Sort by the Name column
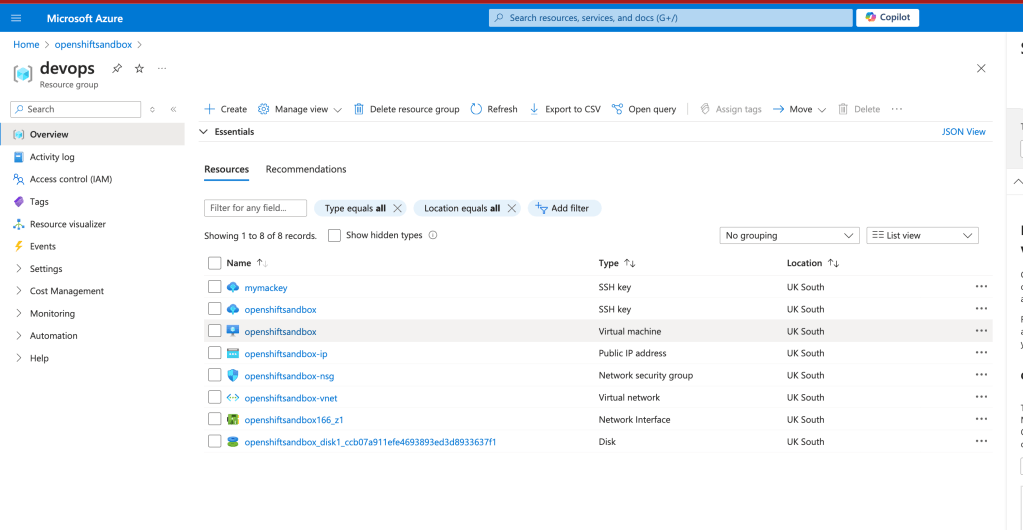Screen dimensions: 1023x530 247,263
